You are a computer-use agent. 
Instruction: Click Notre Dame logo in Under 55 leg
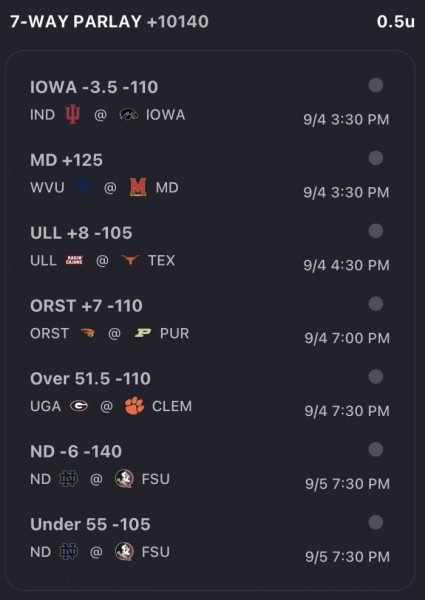(69, 552)
